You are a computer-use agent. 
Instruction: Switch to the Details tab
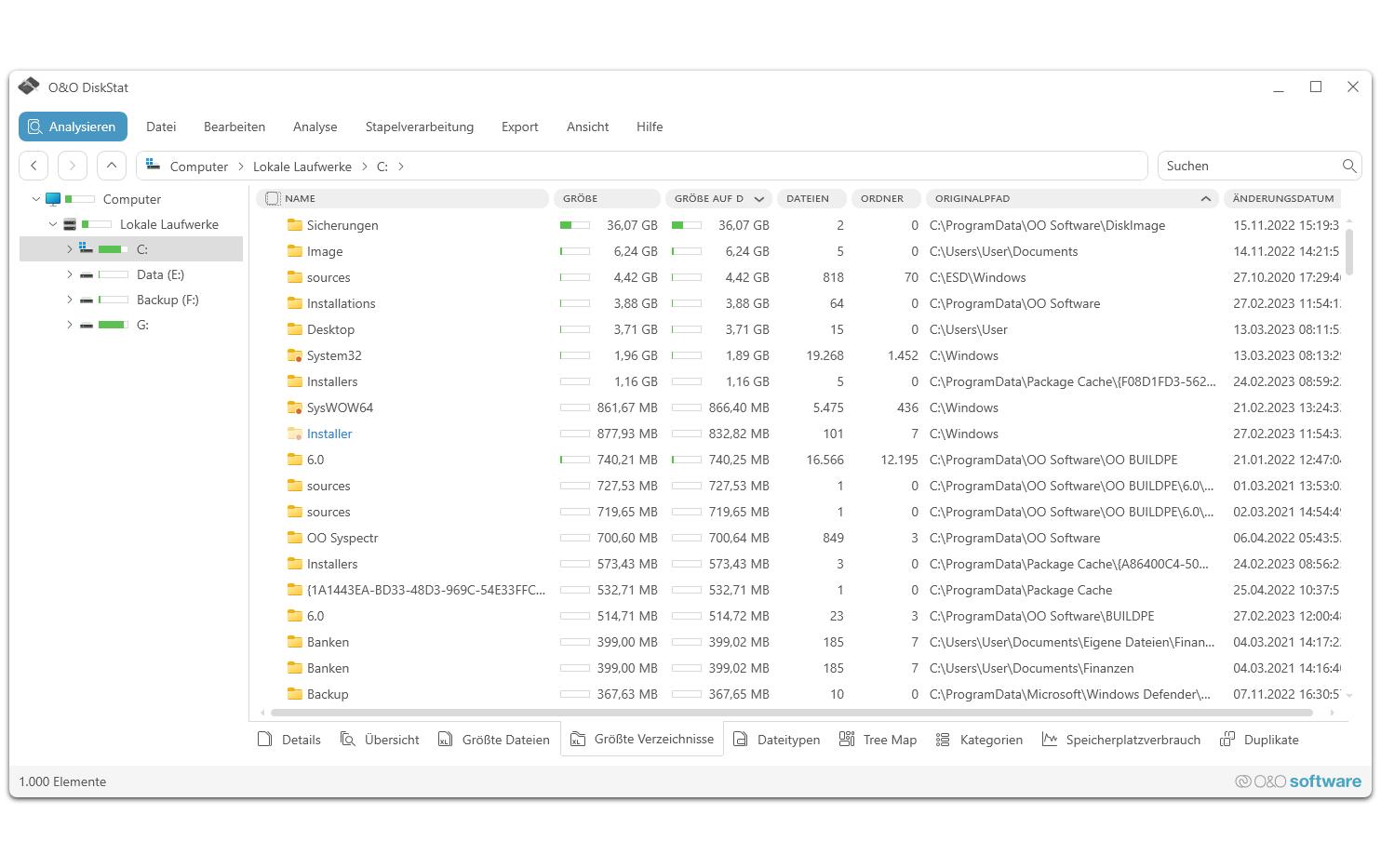click(289, 740)
